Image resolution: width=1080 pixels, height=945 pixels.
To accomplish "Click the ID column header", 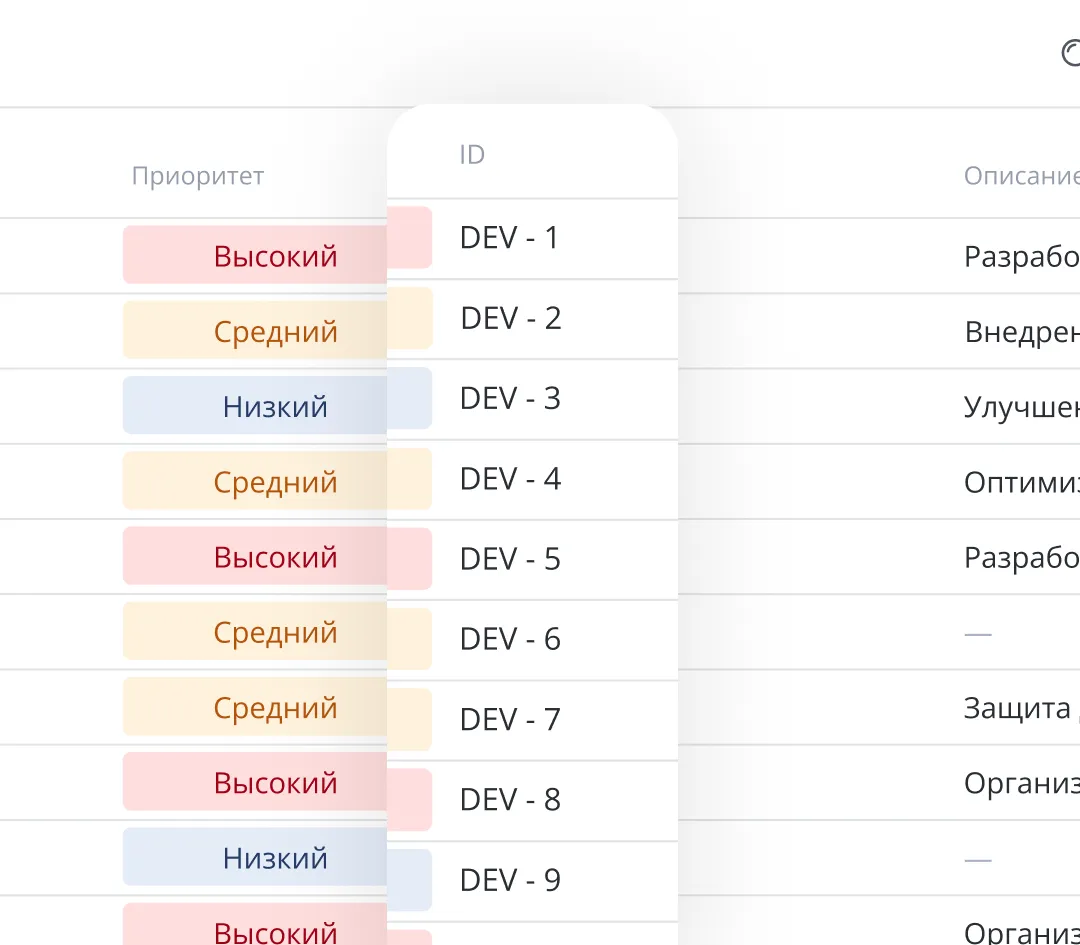I will (472, 155).
